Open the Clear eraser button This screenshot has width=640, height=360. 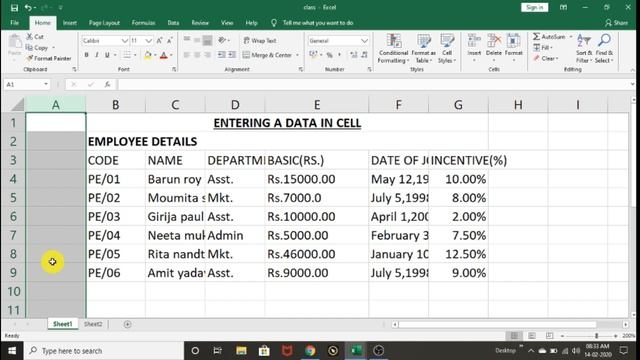click(x=546, y=59)
